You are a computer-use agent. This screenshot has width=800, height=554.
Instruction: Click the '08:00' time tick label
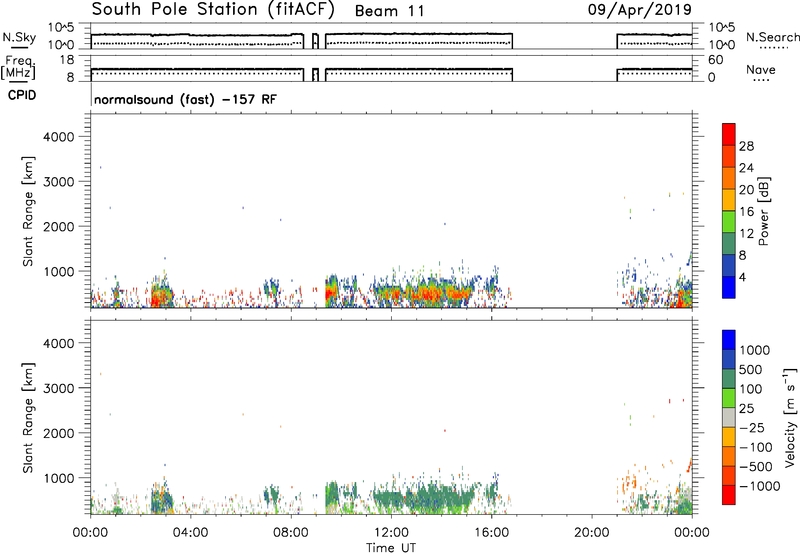(291, 533)
